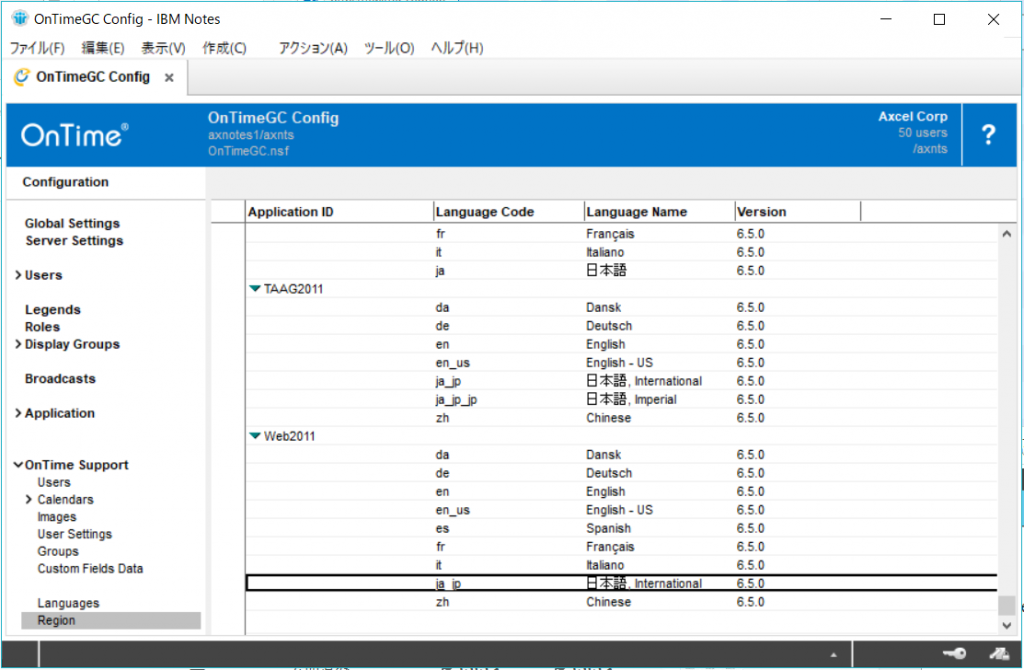The width and height of the screenshot is (1024, 670).
Task: Open the アクション(A) menu
Action: point(312,48)
